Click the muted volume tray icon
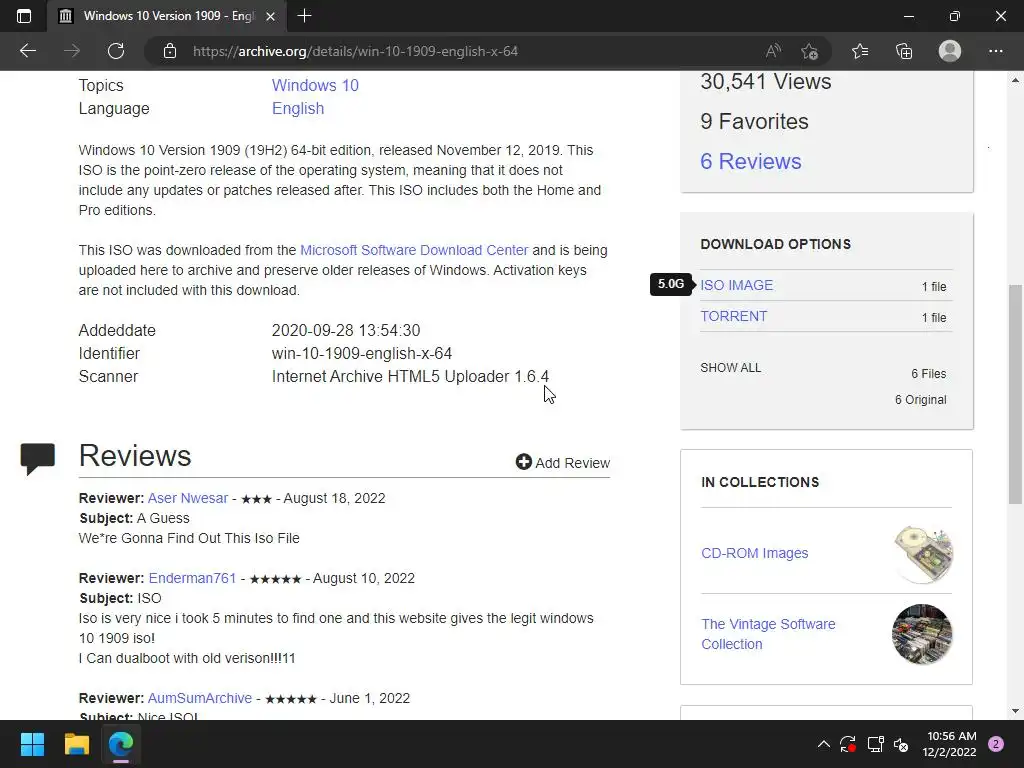Image resolution: width=1024 pixels, height=768 pixels. click(901, 744)
